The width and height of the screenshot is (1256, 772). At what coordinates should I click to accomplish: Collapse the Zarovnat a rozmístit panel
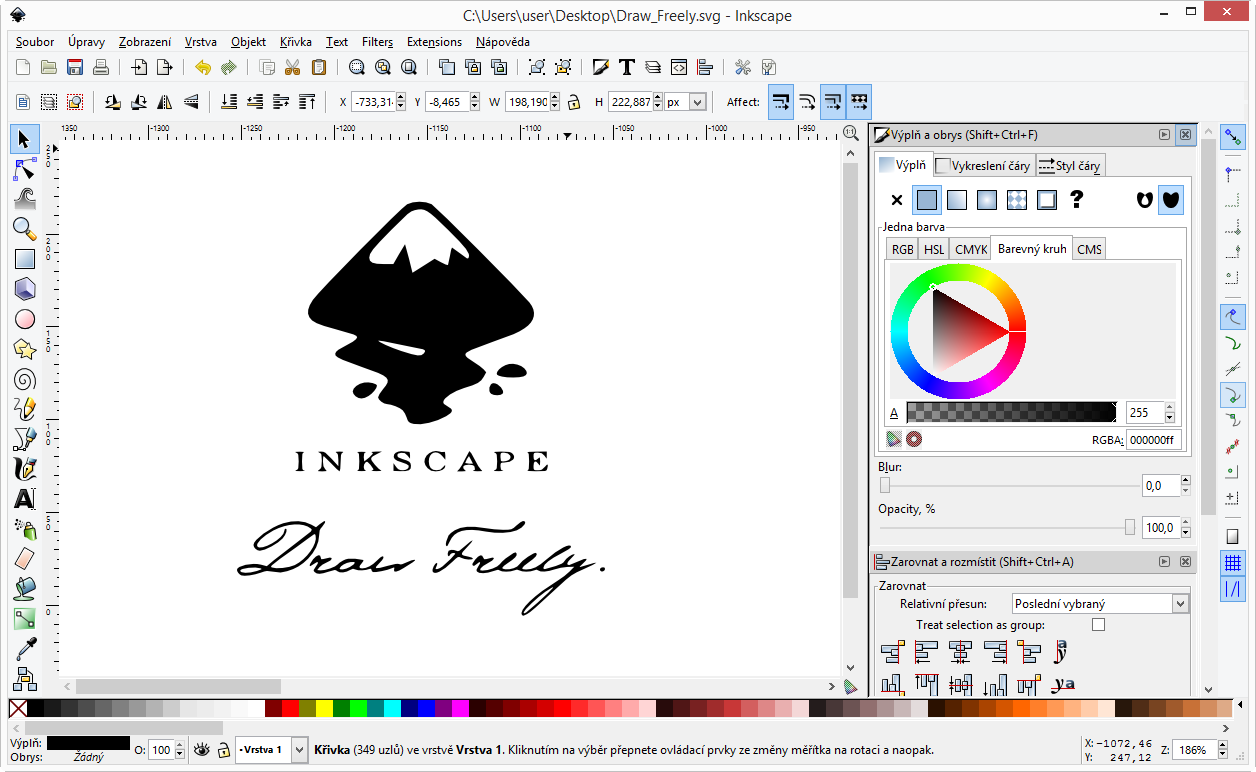[1164, 562]
